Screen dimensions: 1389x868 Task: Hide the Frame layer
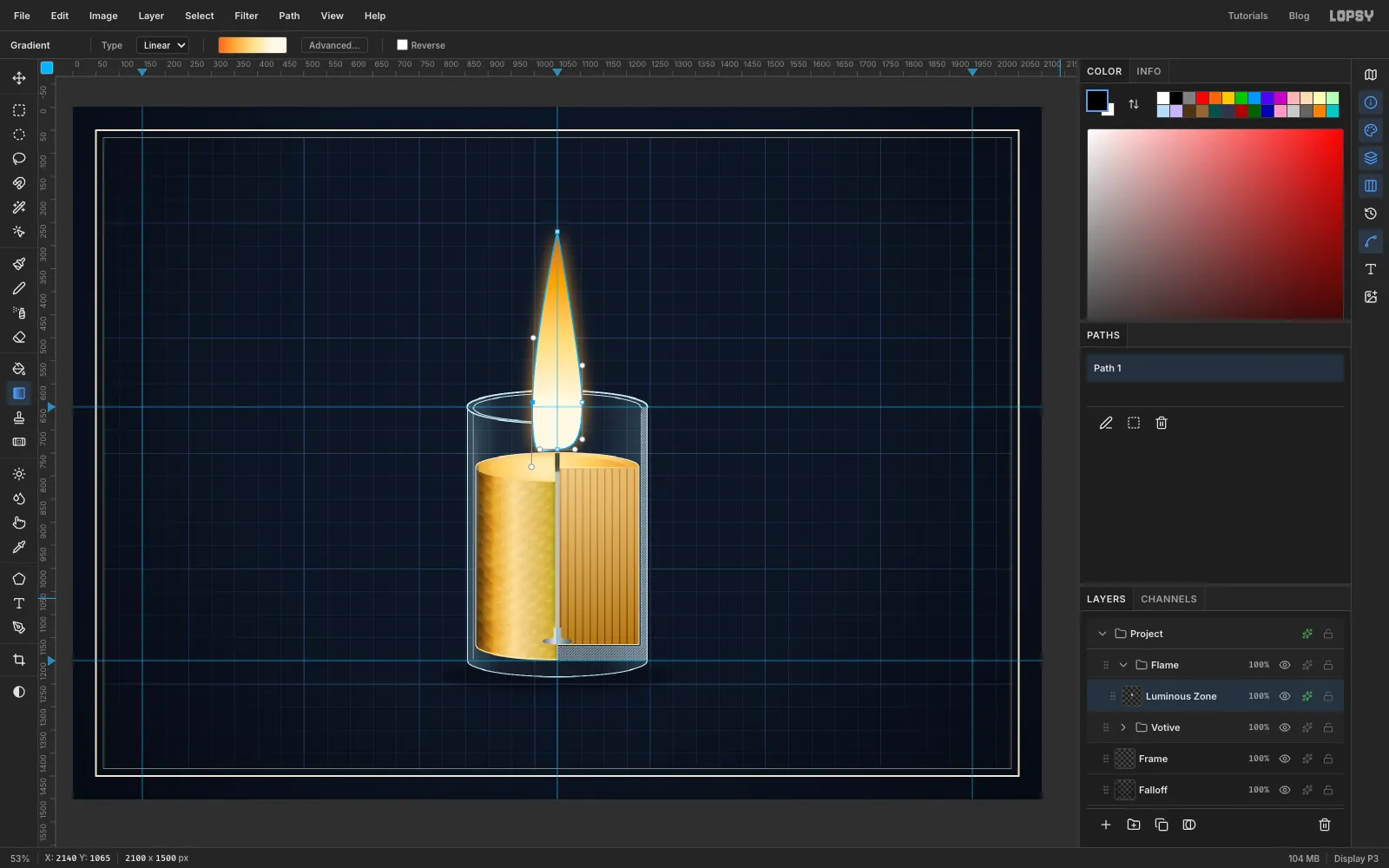1285,759
